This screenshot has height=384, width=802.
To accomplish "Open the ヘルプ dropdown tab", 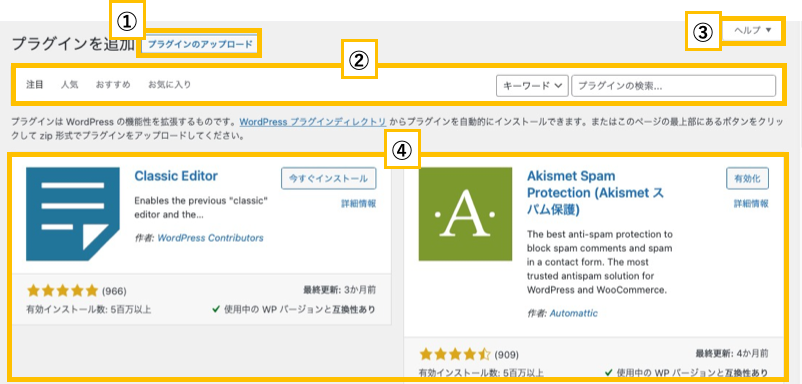I will pyautogui.click(x=752, y=30).
